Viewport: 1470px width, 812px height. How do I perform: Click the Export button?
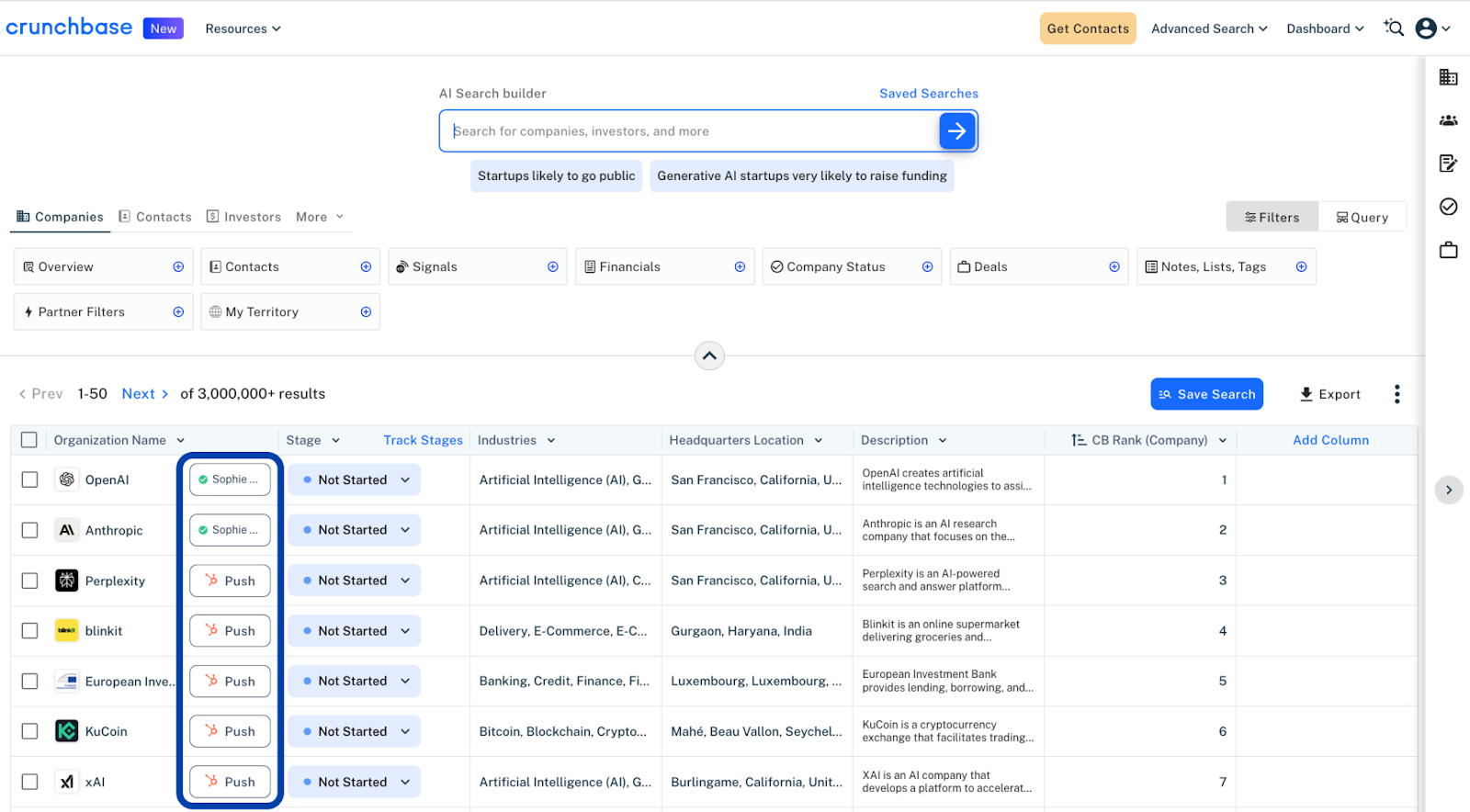tap(1330, 394)
